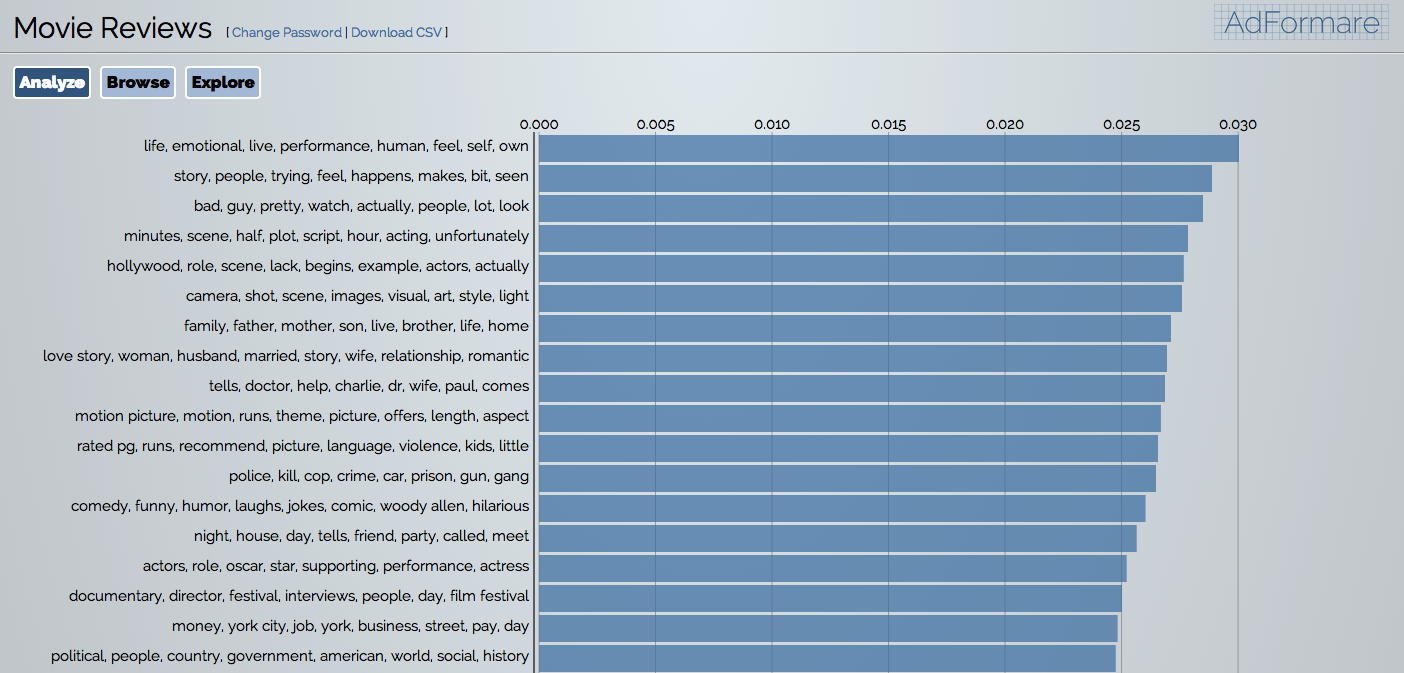This screenshot has width=1404, height=673.
Task: Click the AdFormare logo
Action: click(1301, 22)
